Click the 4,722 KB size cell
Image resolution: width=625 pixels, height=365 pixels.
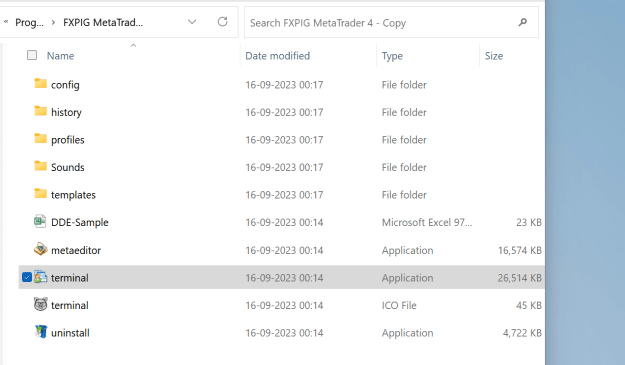pos(522,333)
